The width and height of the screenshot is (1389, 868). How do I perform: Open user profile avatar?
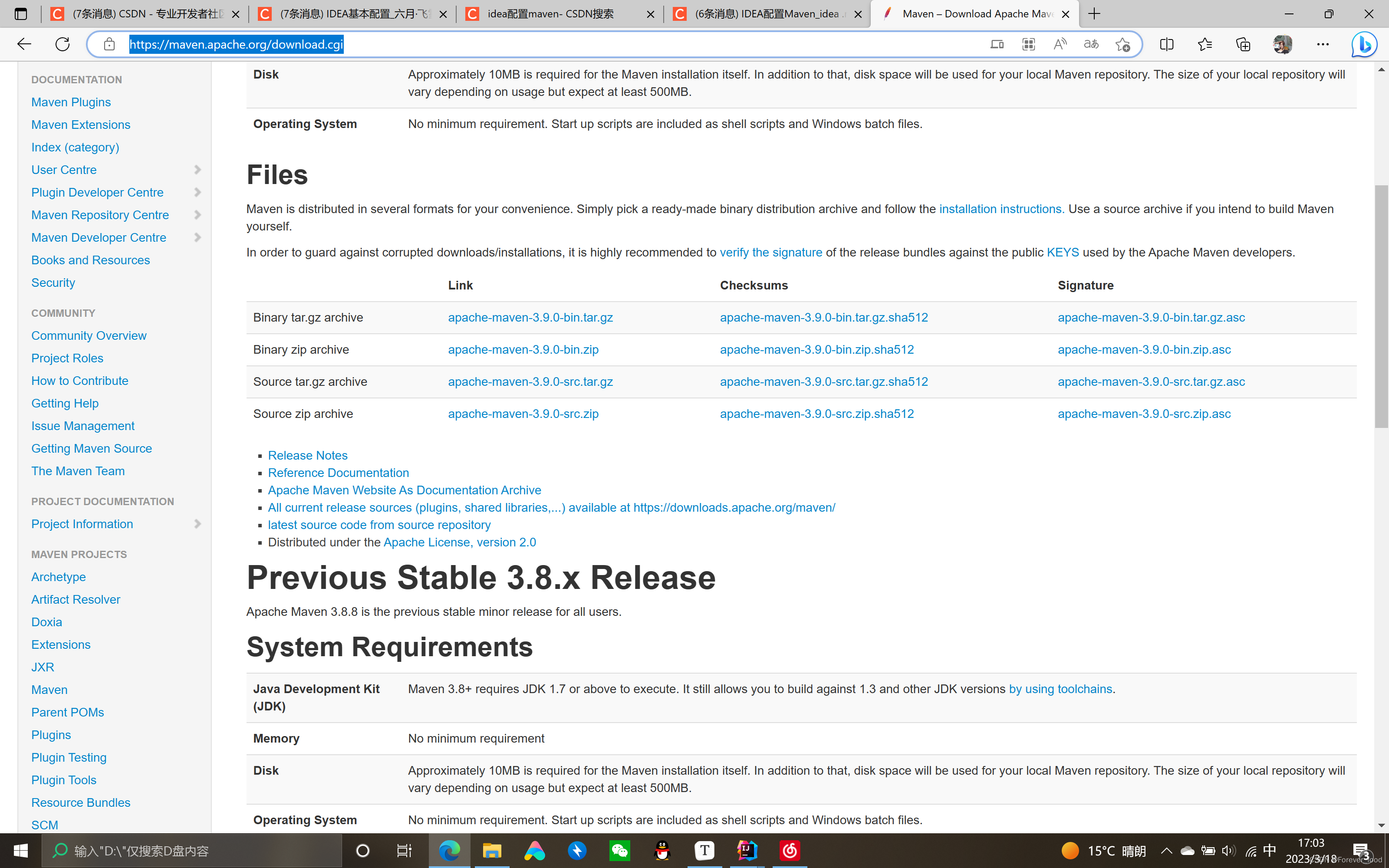(1282, 44)
